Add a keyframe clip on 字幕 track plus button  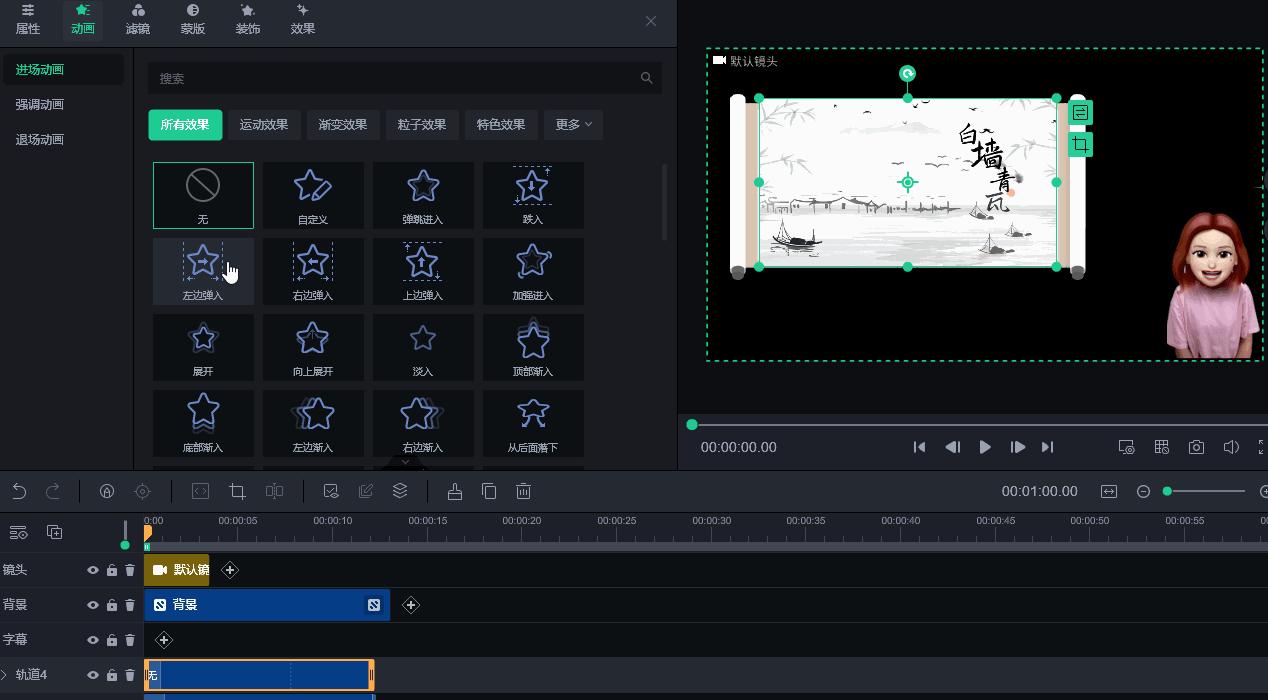(164, 640)
